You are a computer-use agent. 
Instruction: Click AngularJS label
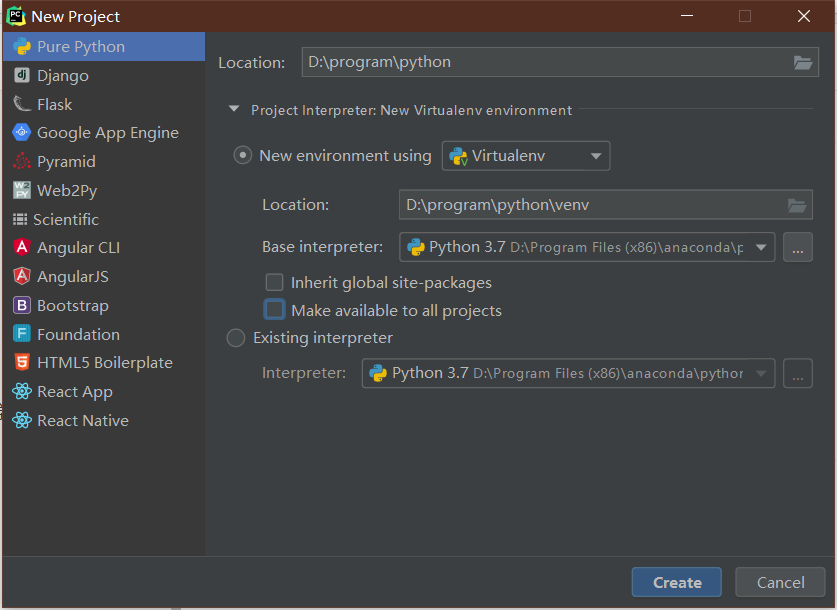click(x=73, y=276)
